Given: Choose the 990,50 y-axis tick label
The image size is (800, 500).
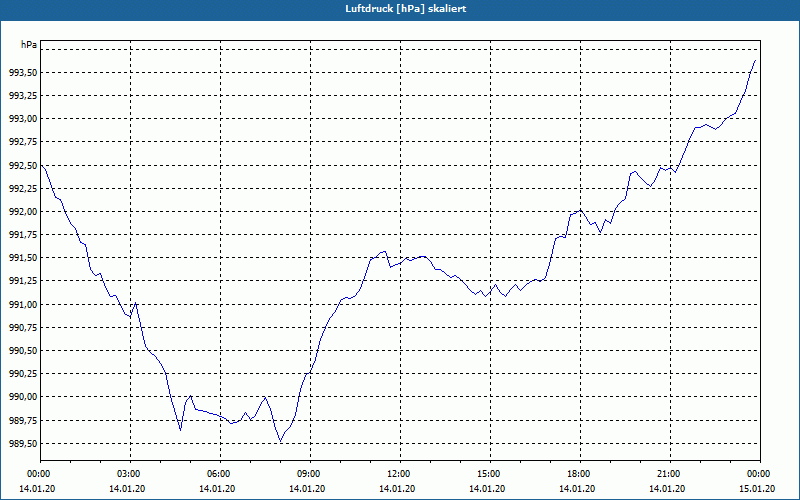Looking at the screenshot, I should [23, 351].
